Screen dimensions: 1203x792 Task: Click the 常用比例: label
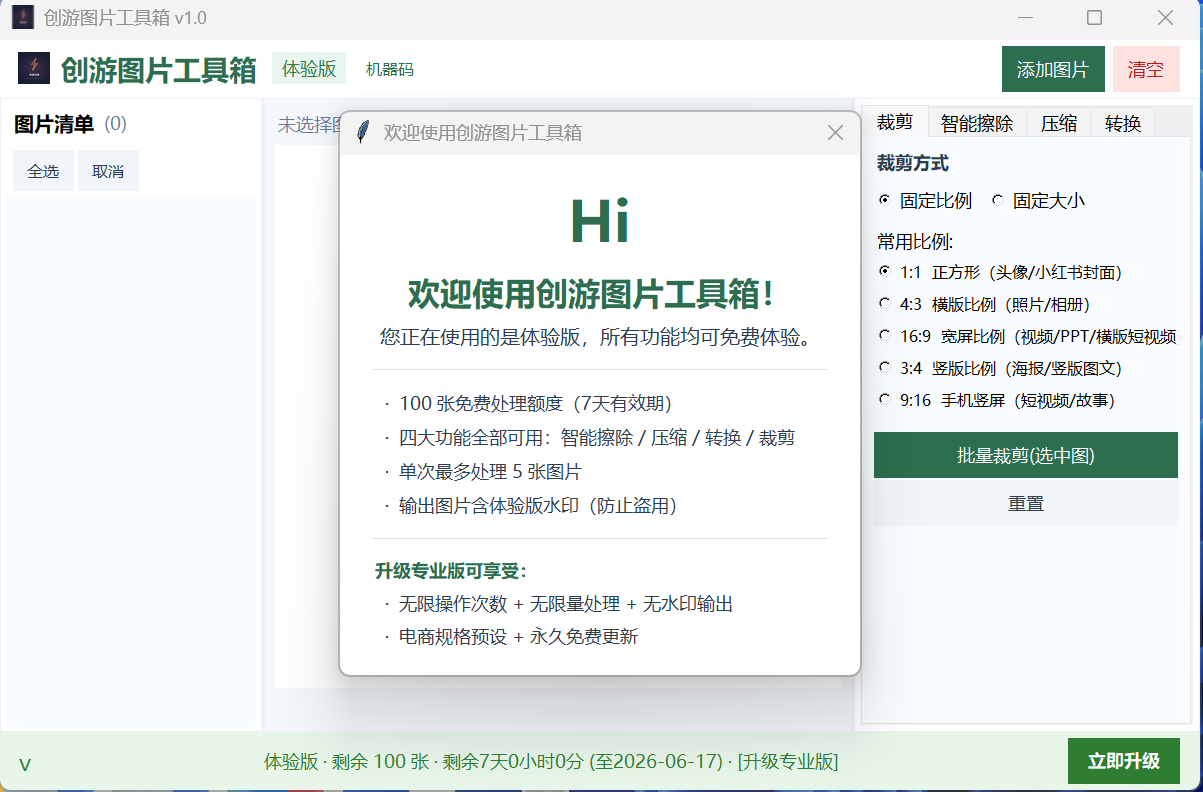click(x=915, y=241)
